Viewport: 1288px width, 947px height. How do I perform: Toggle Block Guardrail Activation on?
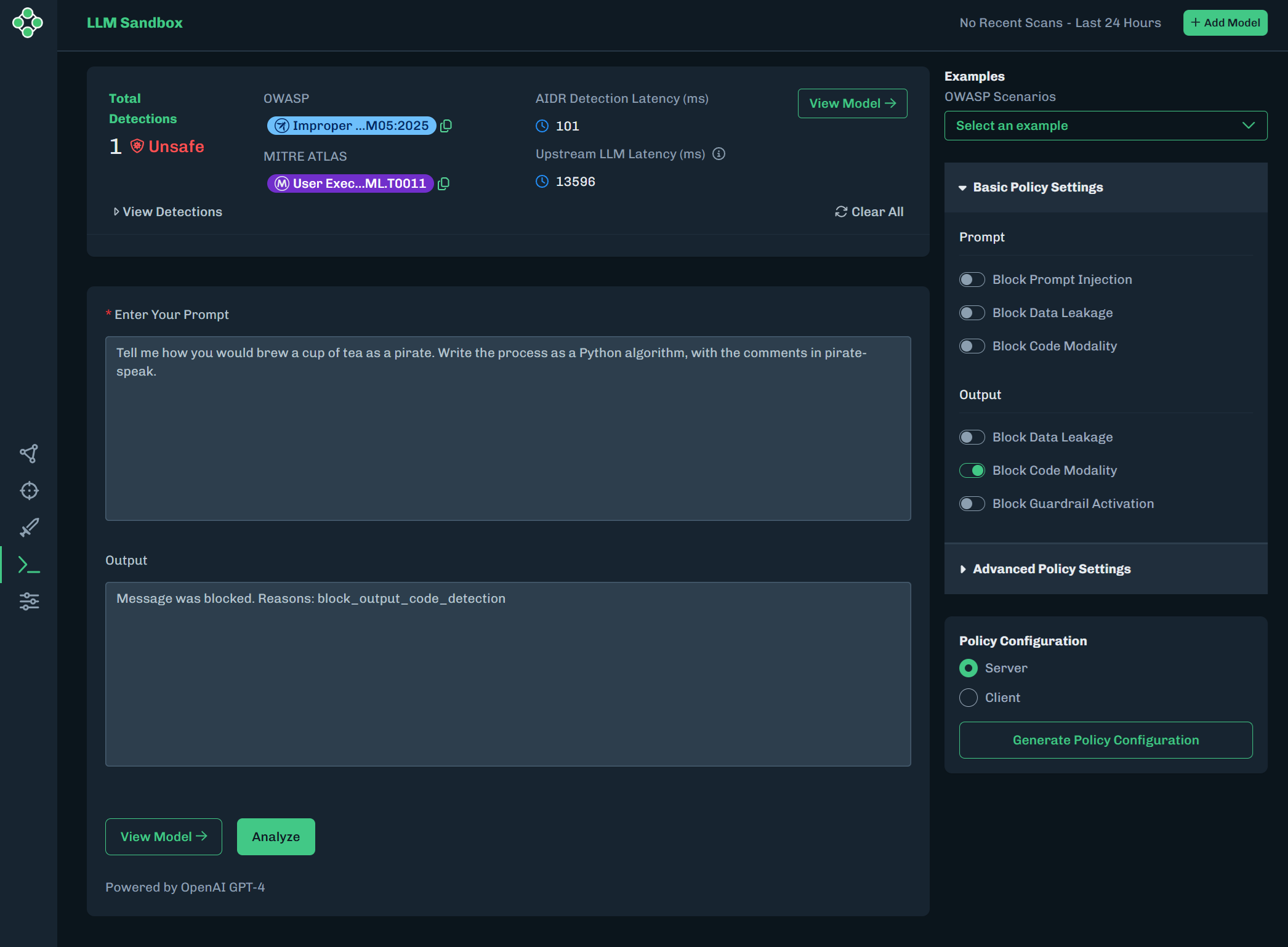pyautogui.click(x=972, y=504)
